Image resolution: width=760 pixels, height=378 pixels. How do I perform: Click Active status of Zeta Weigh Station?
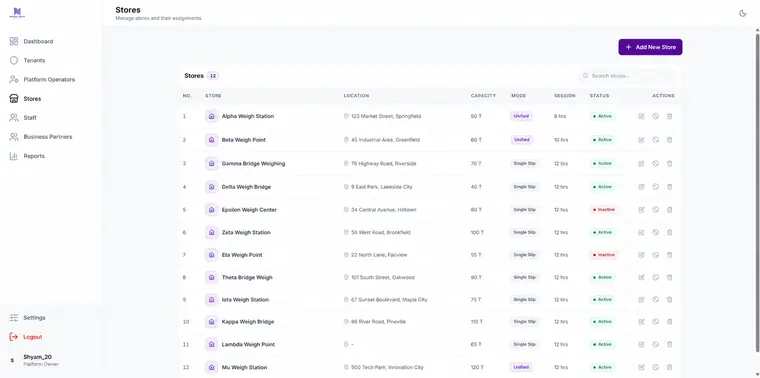[602, 233]
